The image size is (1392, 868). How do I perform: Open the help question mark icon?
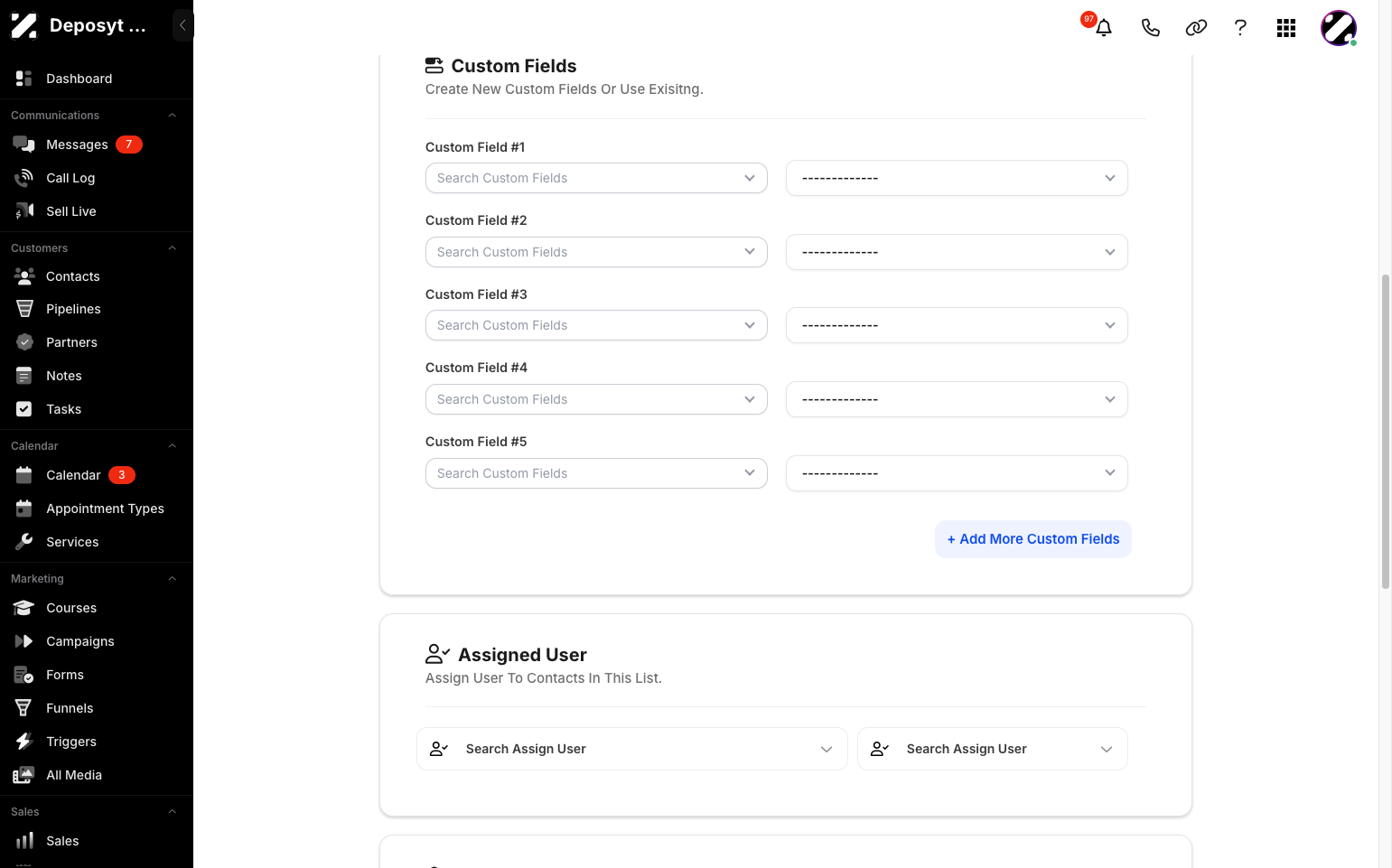1240,28
